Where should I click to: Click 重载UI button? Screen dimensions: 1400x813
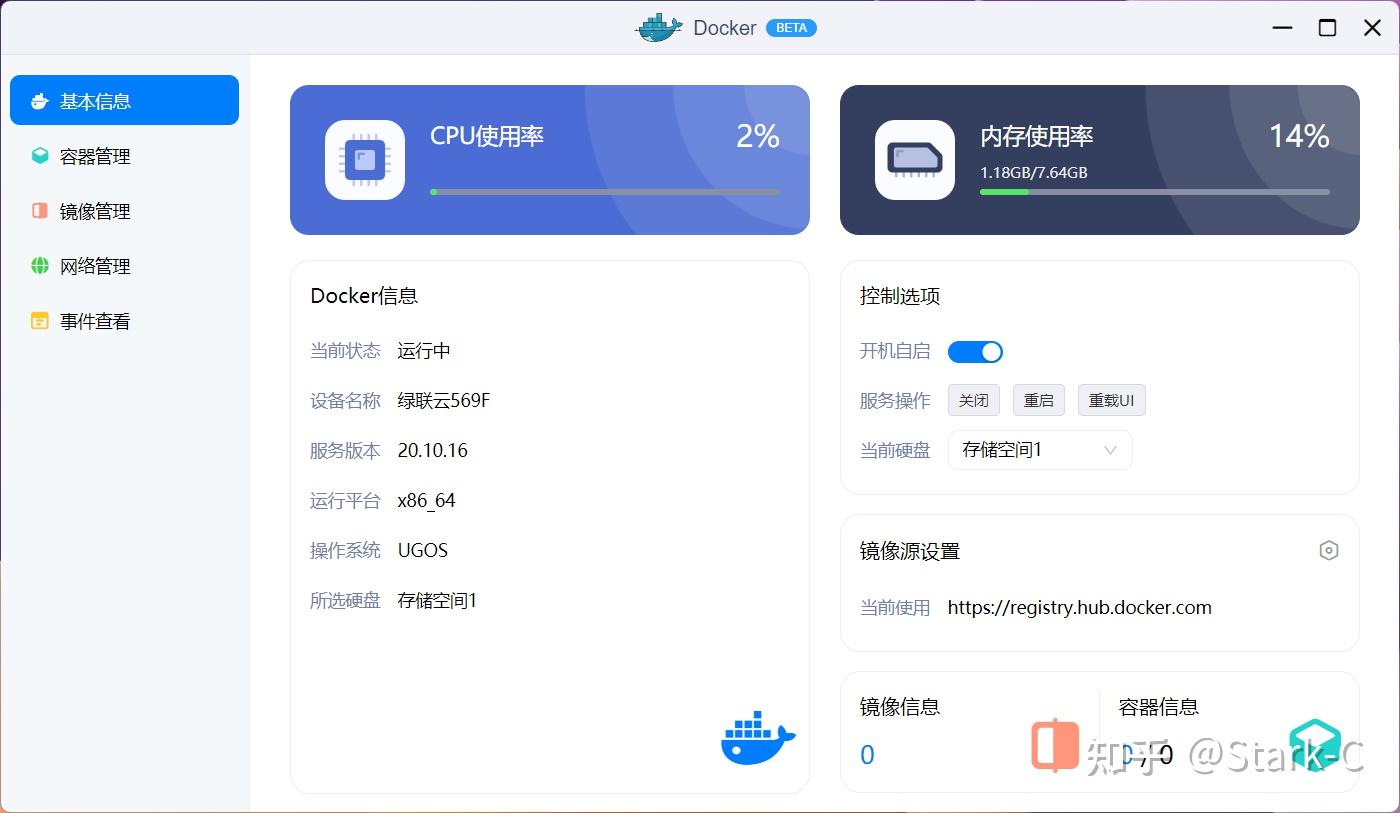(x=1111, y=400)
